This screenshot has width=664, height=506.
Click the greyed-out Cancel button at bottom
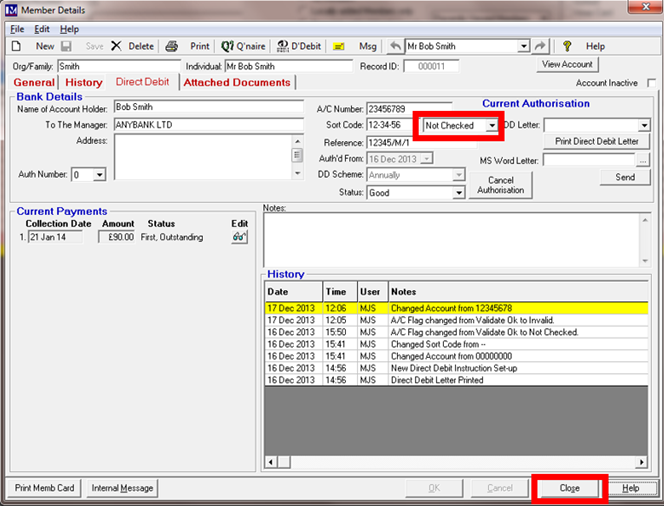pyautogui.click(x=500, y=488)
